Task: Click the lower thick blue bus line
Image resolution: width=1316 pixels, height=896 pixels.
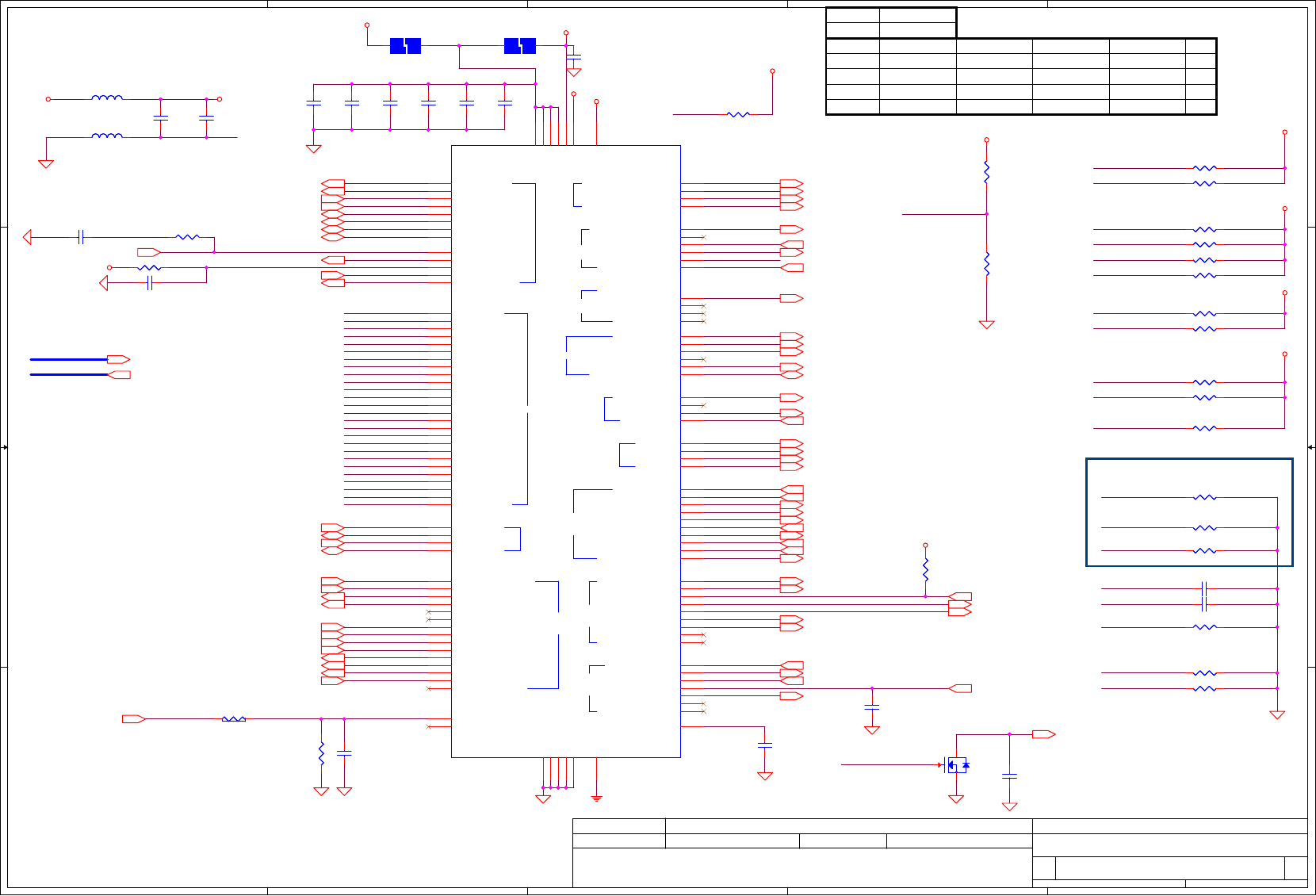Action: 68,374
